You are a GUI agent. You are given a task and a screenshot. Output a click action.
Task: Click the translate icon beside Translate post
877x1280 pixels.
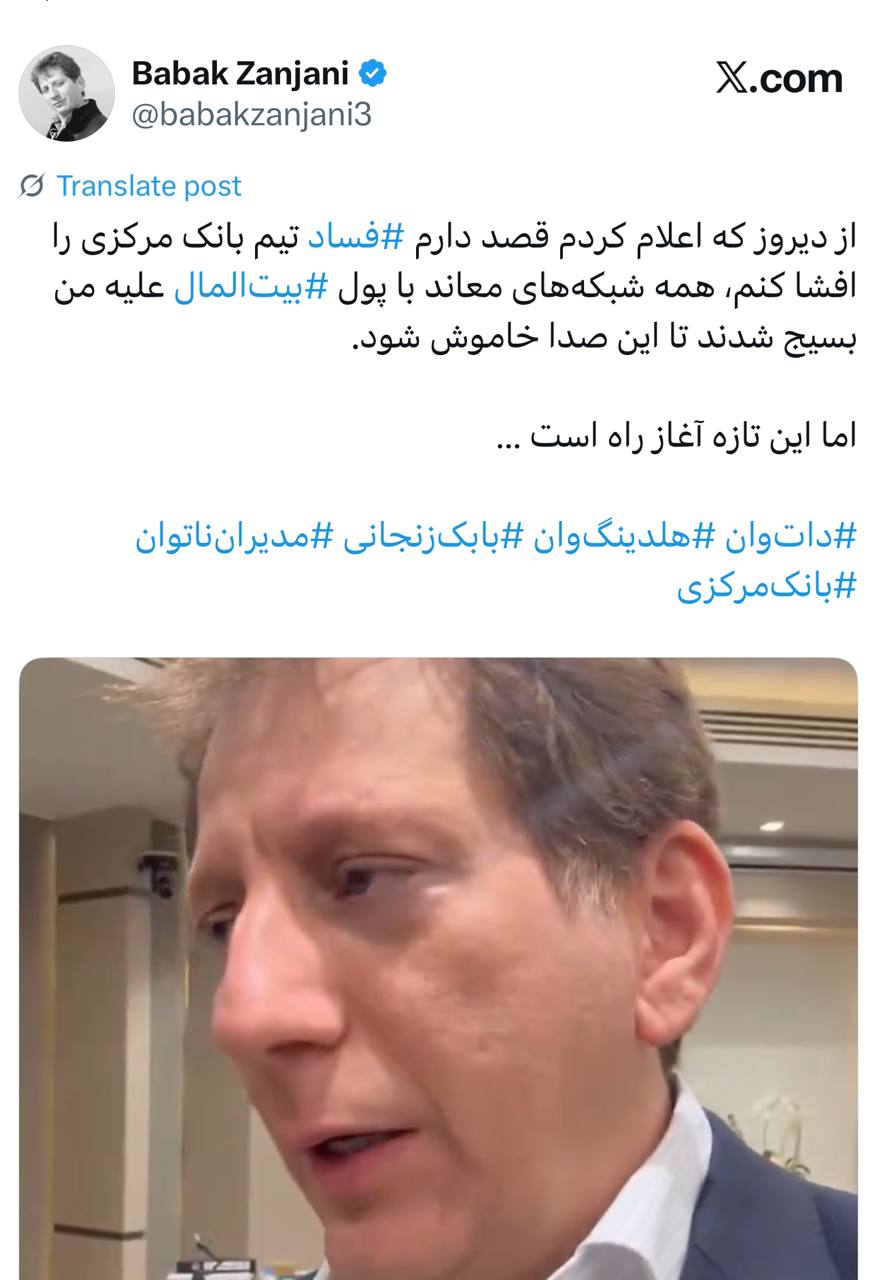tap(32, 186)
